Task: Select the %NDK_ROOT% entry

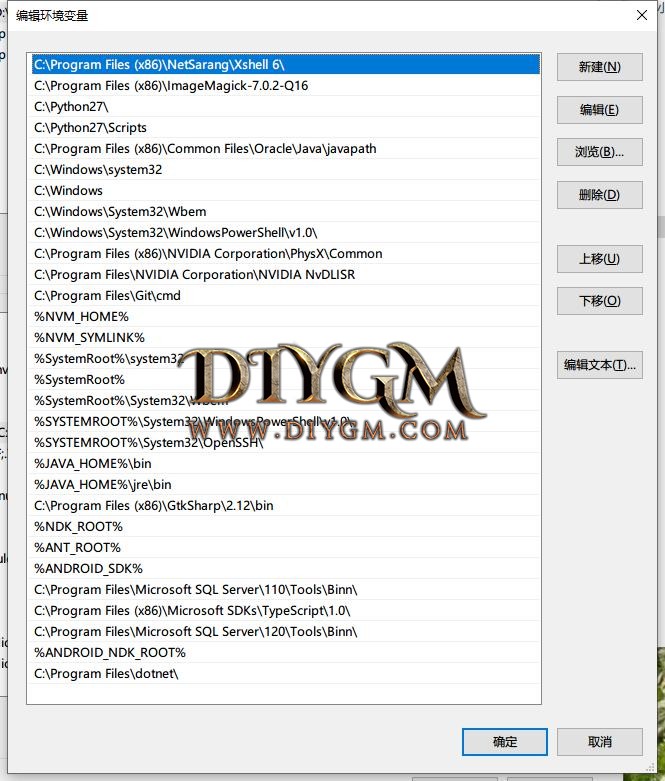Action: point(286,526)
